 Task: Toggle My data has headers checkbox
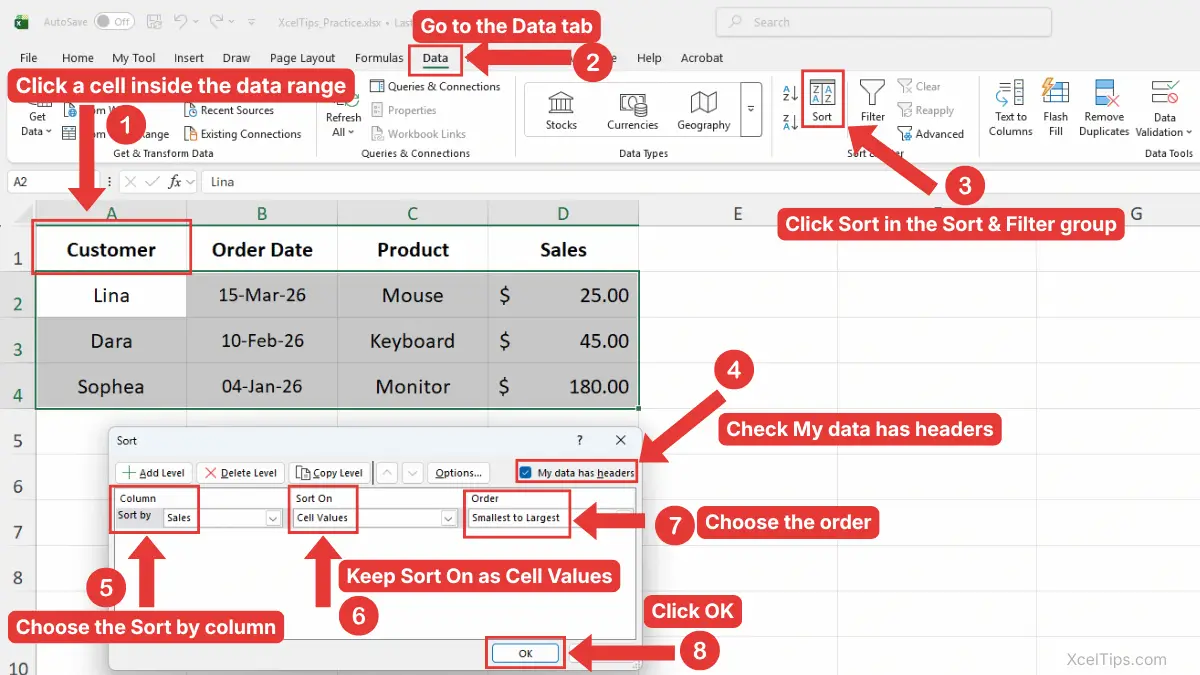[526, 473]
